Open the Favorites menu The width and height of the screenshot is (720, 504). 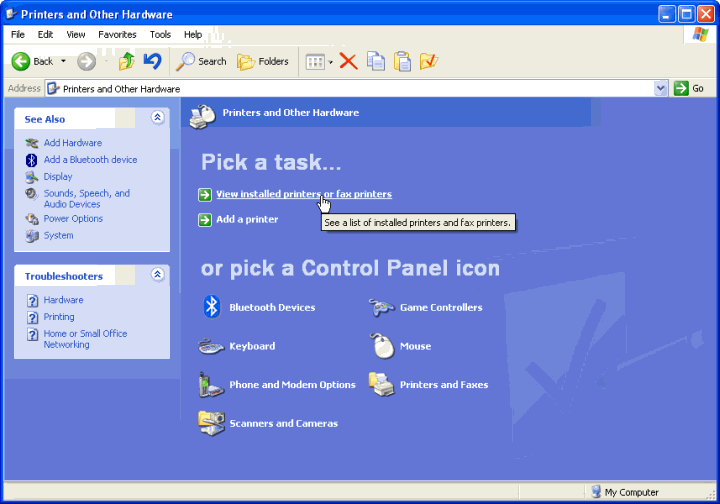(117, 34)
